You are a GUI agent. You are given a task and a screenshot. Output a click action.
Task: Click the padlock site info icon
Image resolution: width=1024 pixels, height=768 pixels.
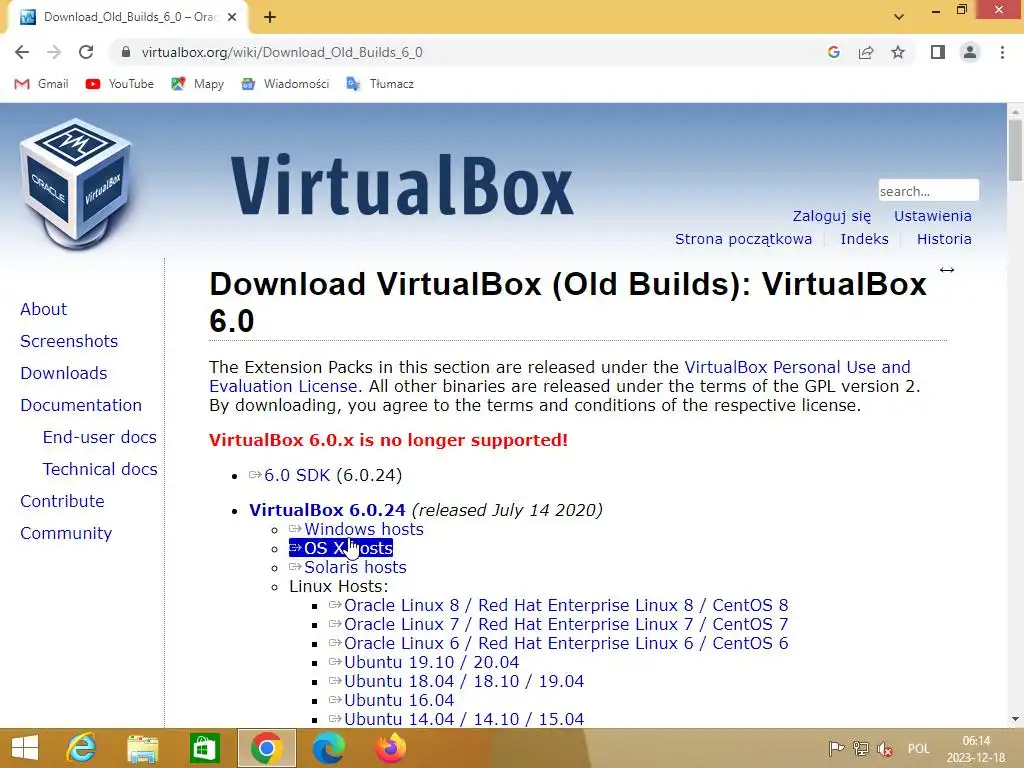click(127, 52)
